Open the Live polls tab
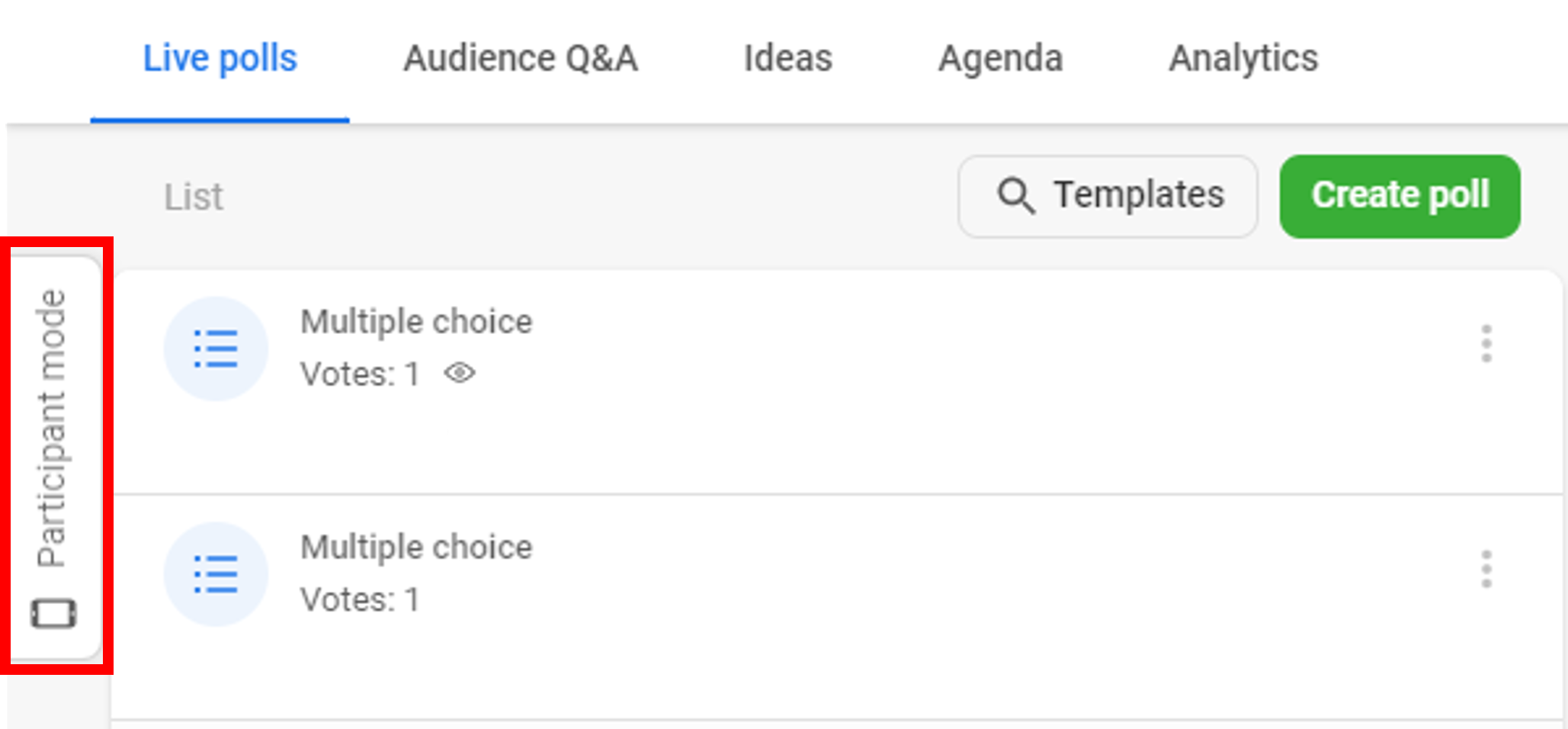The height and width of the screenshot is (729, 1568). click(x=220, y=59)
